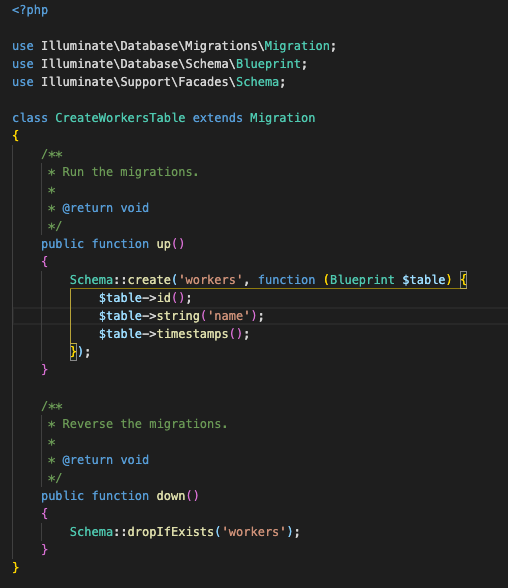Click the Blueprint class in use statement

(268, 64)
